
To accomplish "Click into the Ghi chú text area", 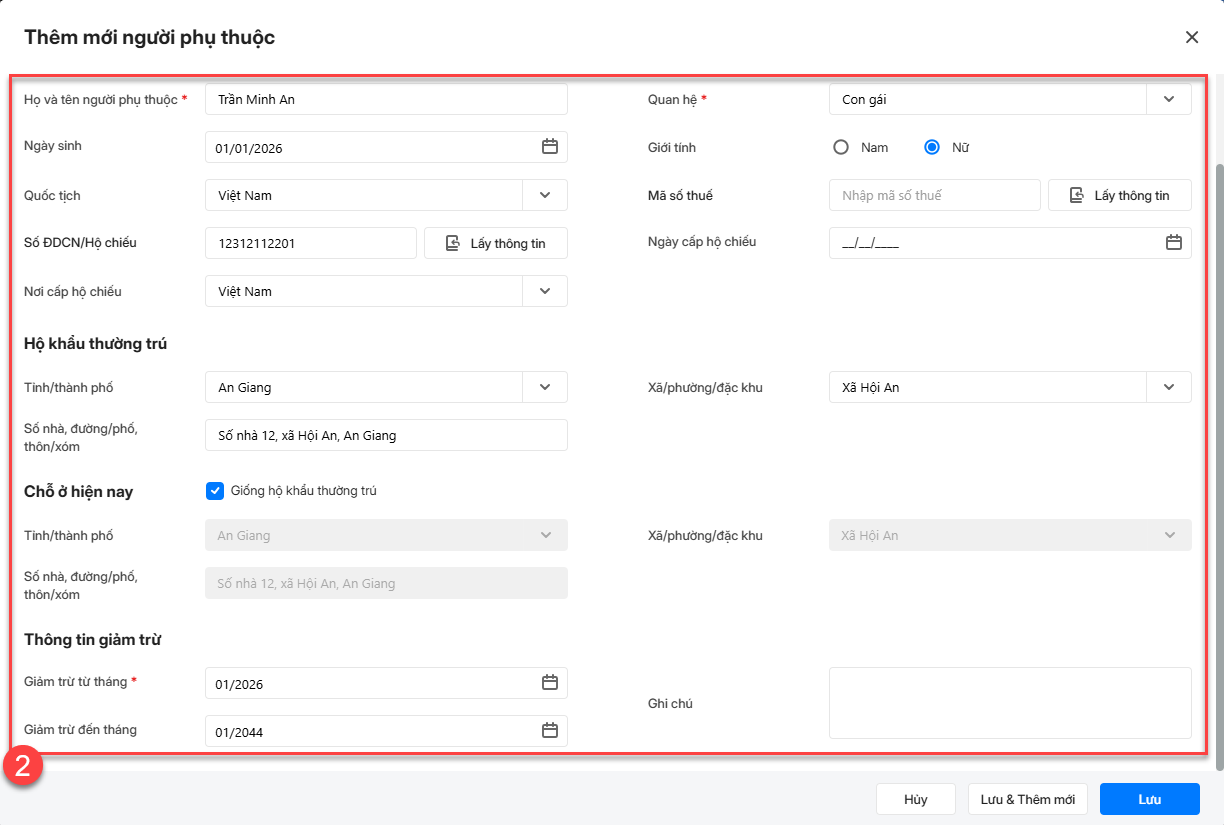I will click(x=1010, y=703).
